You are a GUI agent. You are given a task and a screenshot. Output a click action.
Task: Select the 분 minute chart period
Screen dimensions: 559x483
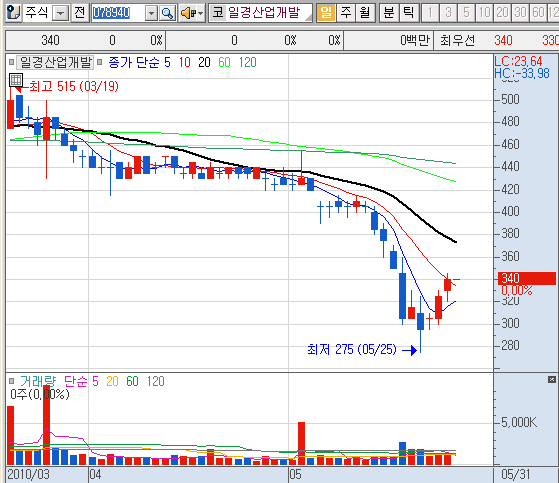[389, 13]
